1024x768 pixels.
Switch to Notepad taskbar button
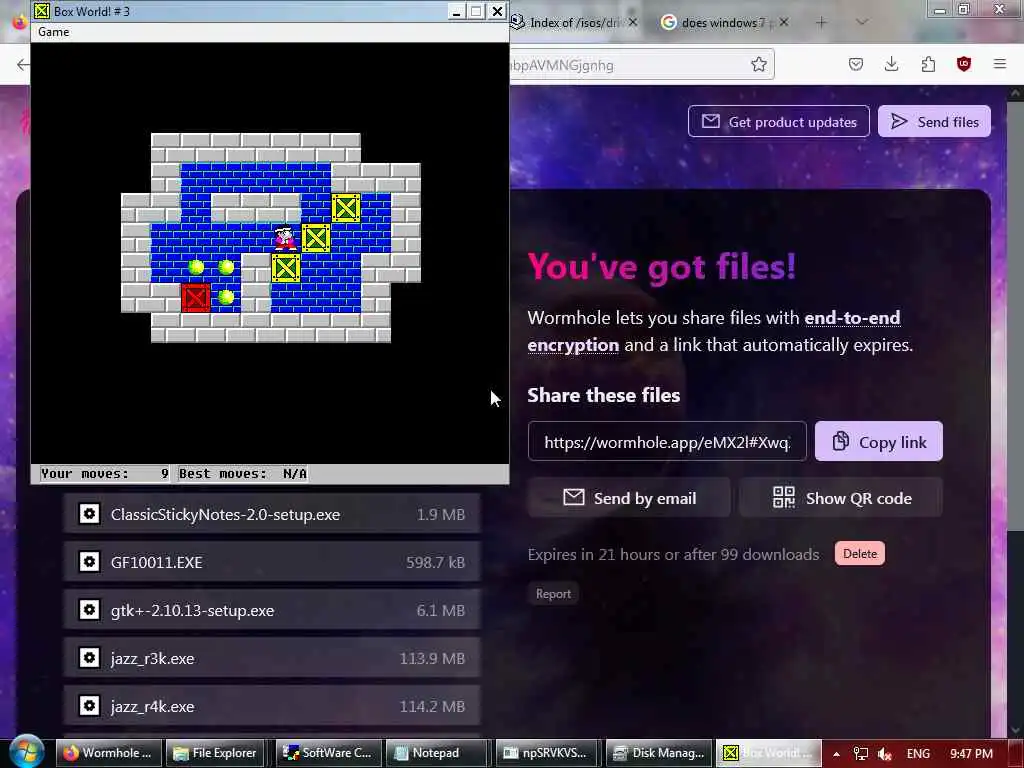coord(437,753)
